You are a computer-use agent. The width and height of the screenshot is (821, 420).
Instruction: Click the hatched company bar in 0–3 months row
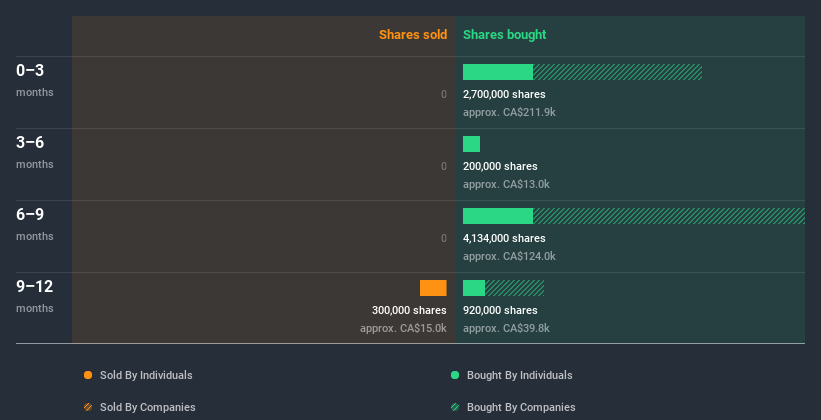pyautogui.click(x=617, y=72)
